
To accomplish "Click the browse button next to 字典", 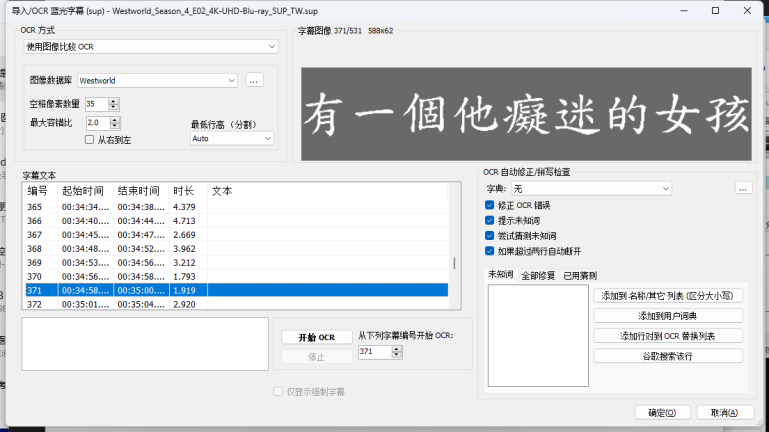I will click(743, 189).
